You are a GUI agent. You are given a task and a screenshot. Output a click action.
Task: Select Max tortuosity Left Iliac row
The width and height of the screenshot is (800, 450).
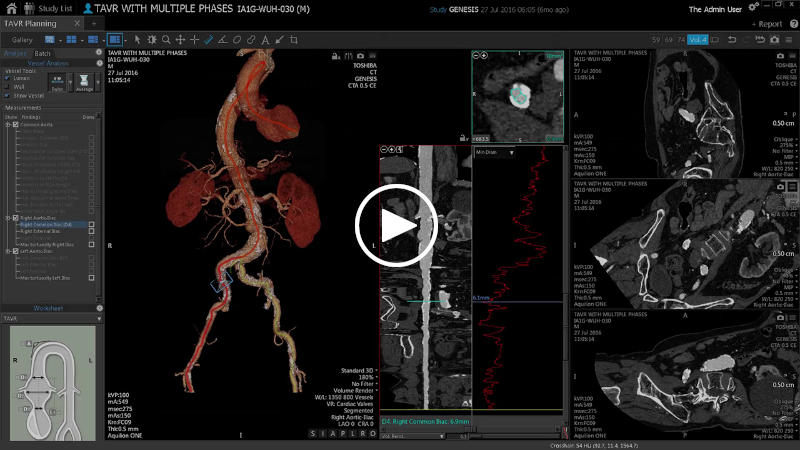click(x=45, y=278)
